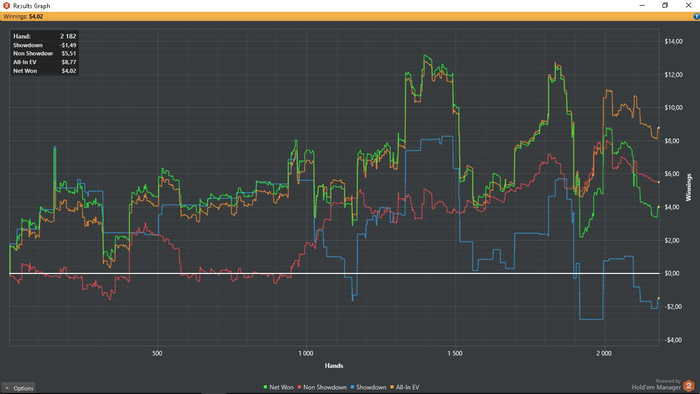Toggle the All-In EV legend entry
700x394 pixels.
(404, 387)
